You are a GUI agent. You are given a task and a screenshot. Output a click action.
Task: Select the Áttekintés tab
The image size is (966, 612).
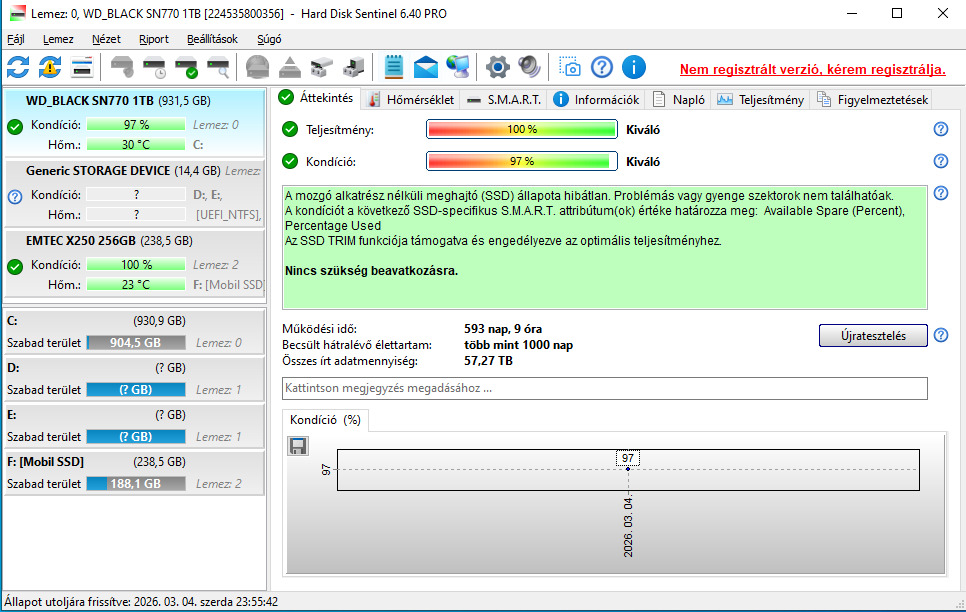click(316, 97)
